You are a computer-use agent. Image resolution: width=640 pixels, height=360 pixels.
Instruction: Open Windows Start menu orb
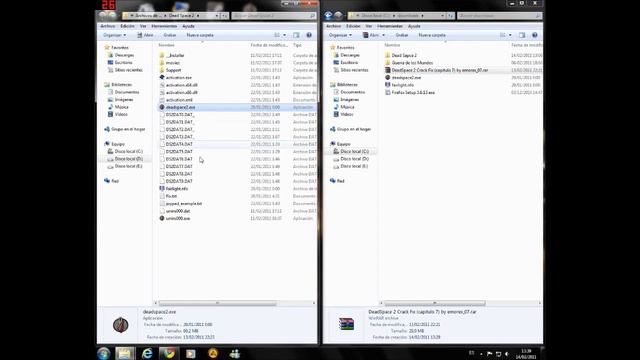(x=104, y=353)
